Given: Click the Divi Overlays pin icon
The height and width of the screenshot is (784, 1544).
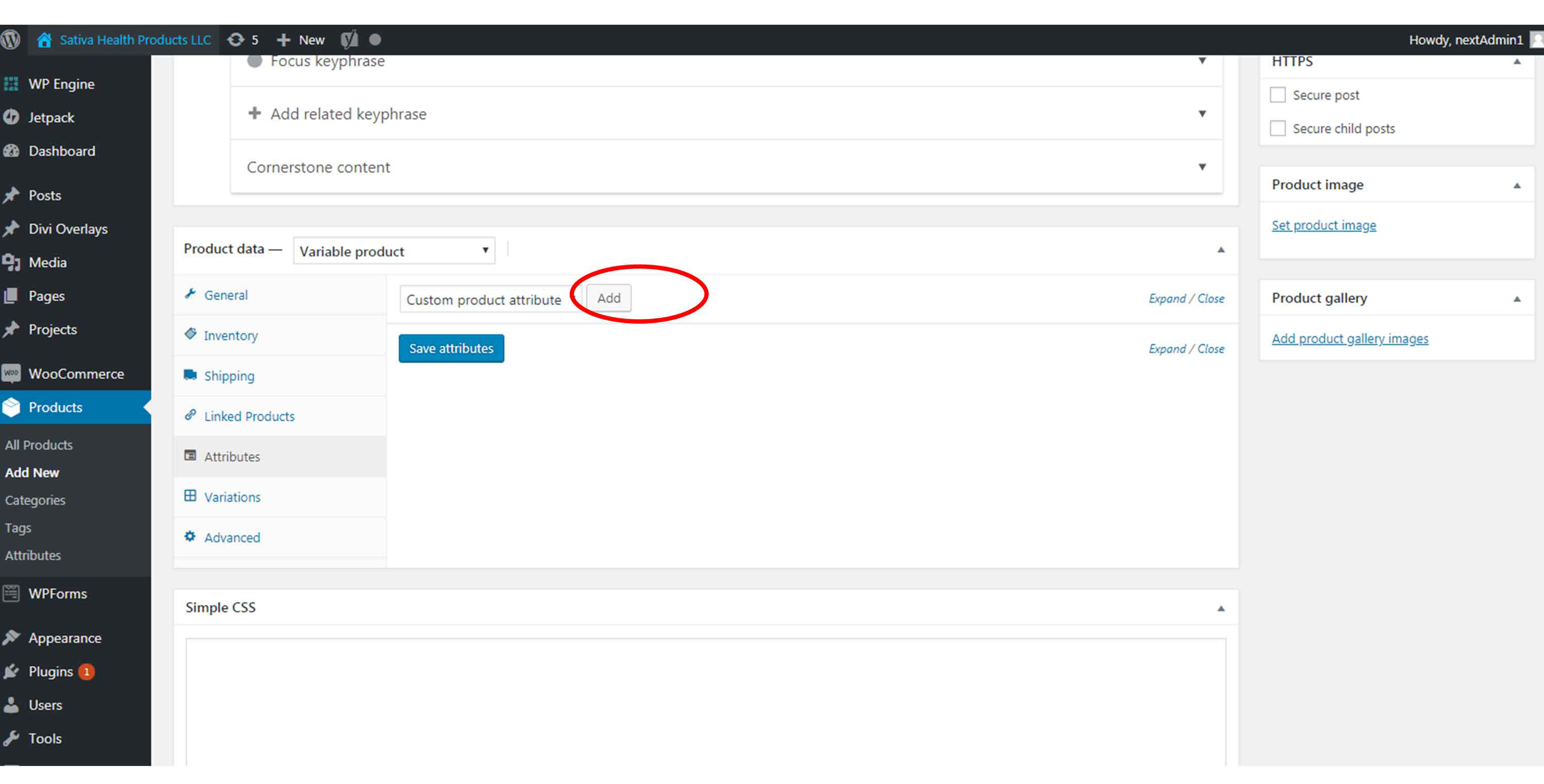Looking at the screenshot, I should [x=11, y=229].
